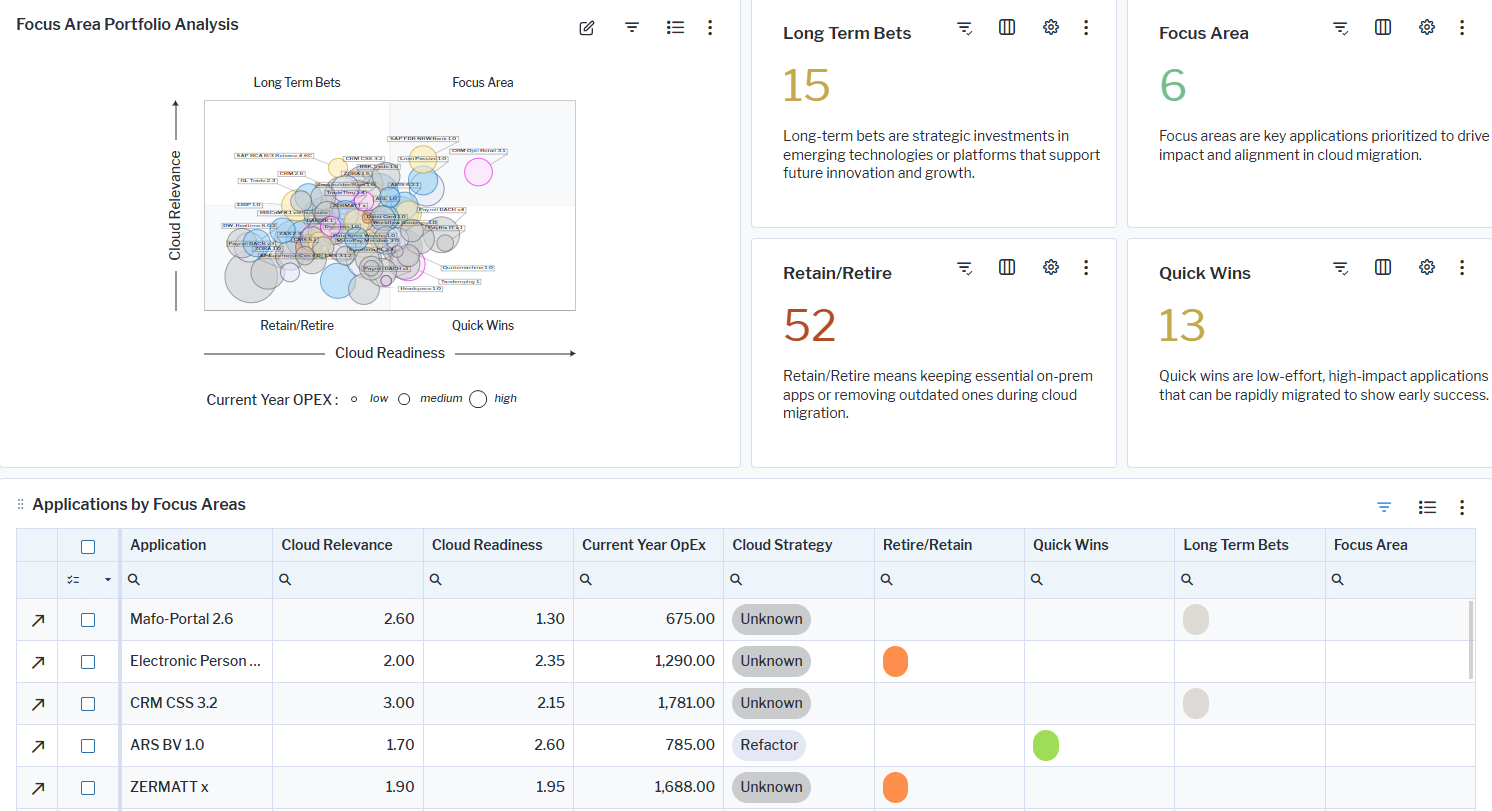Open filter icon in Focus Area Portfolio Analysis

pos(632,28)
